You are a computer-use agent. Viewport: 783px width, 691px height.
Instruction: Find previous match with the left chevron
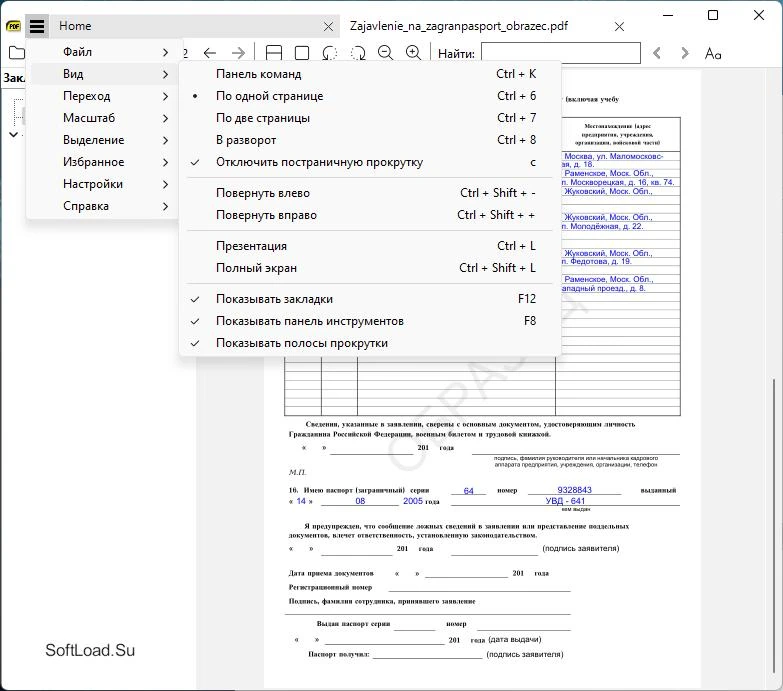(x=657, y=53)
